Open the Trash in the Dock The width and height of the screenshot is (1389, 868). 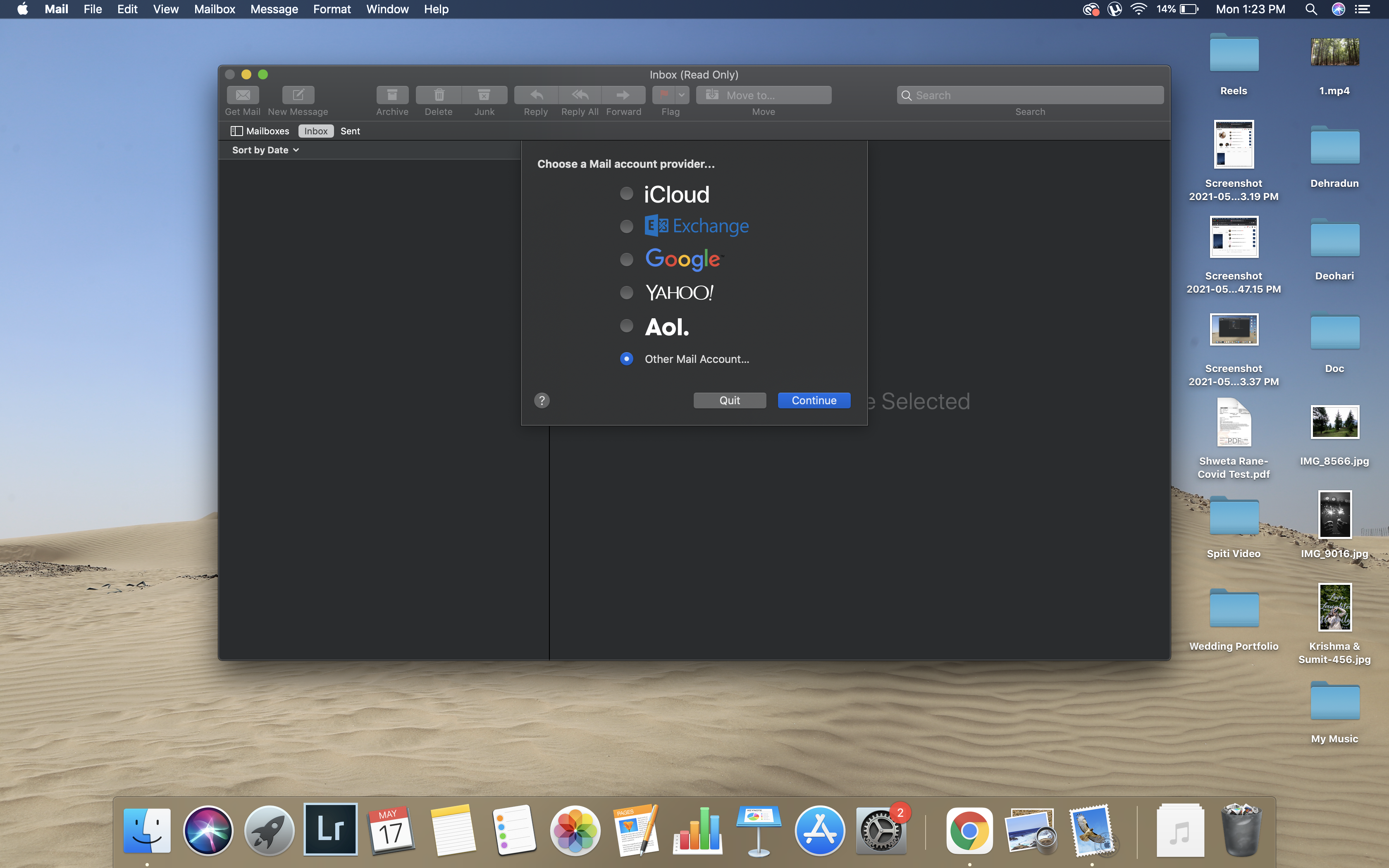1241,830
